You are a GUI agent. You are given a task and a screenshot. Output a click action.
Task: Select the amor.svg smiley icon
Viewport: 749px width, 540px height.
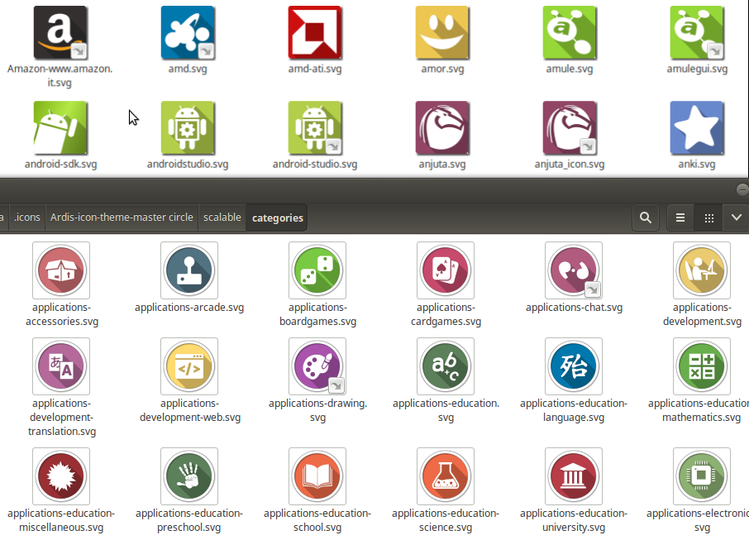click(x=442, y=32)
